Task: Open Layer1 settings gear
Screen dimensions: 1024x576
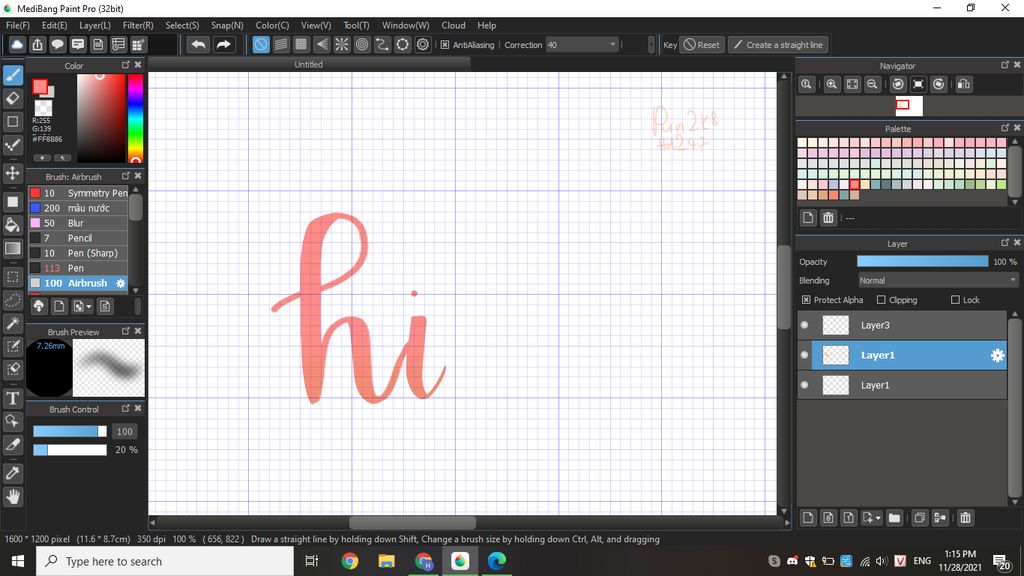Action: pos(997,355)
